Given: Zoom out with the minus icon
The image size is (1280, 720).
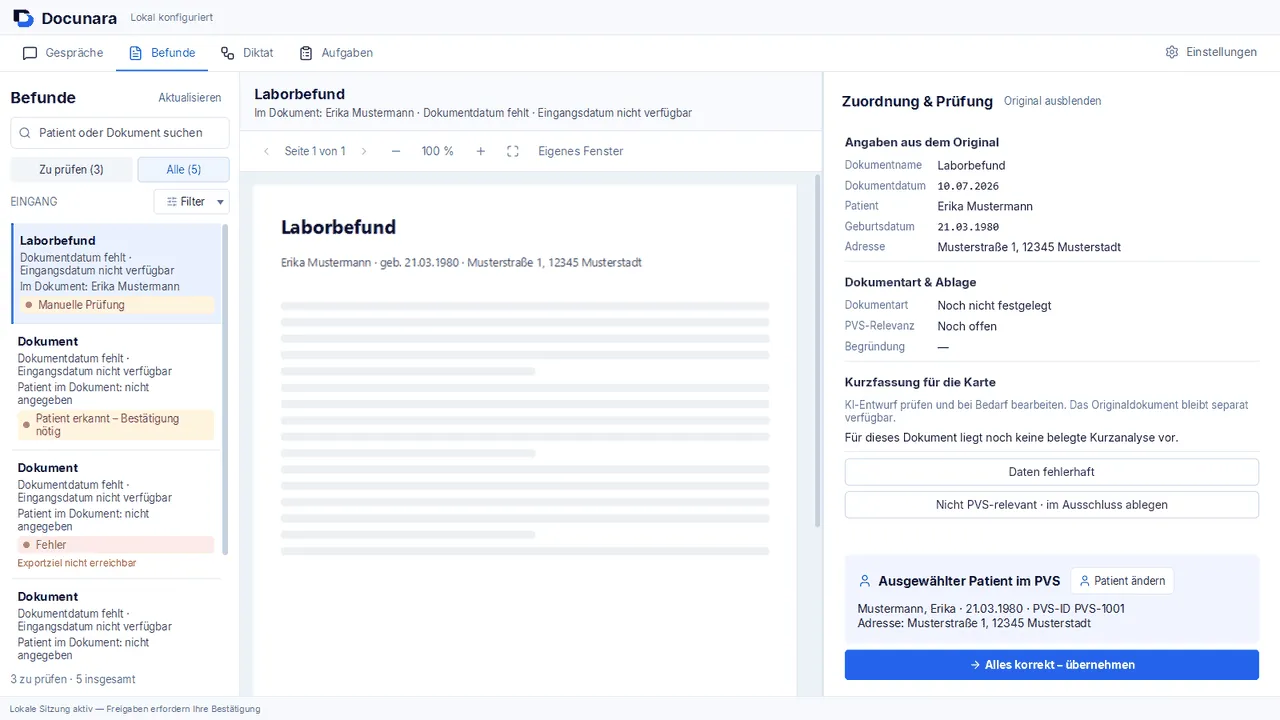Looking at the screenshot, I should 396,152.
